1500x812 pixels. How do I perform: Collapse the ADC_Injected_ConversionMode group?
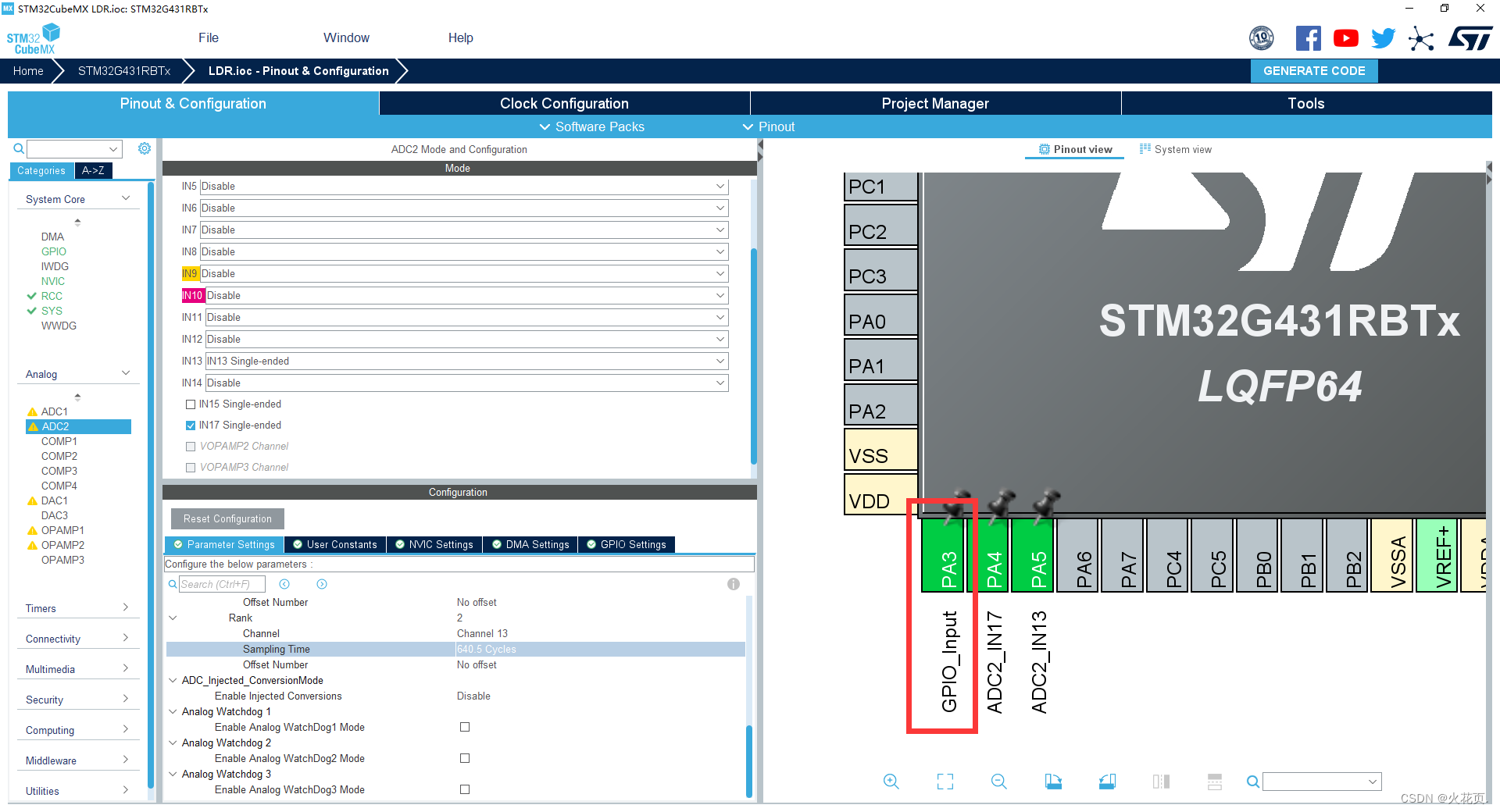coord(173,681)
